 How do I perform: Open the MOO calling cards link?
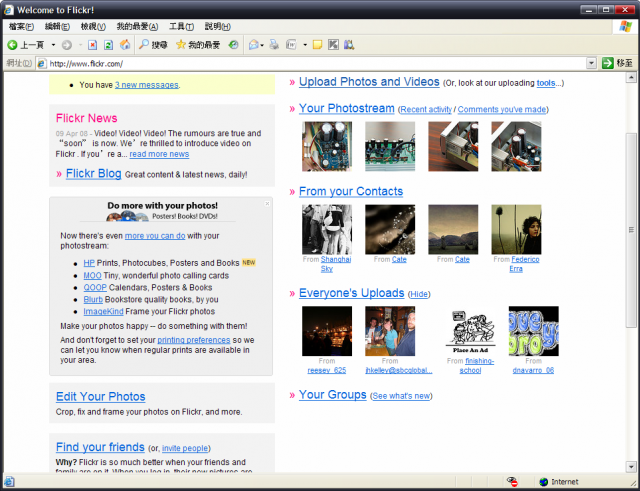click(92, 275)
